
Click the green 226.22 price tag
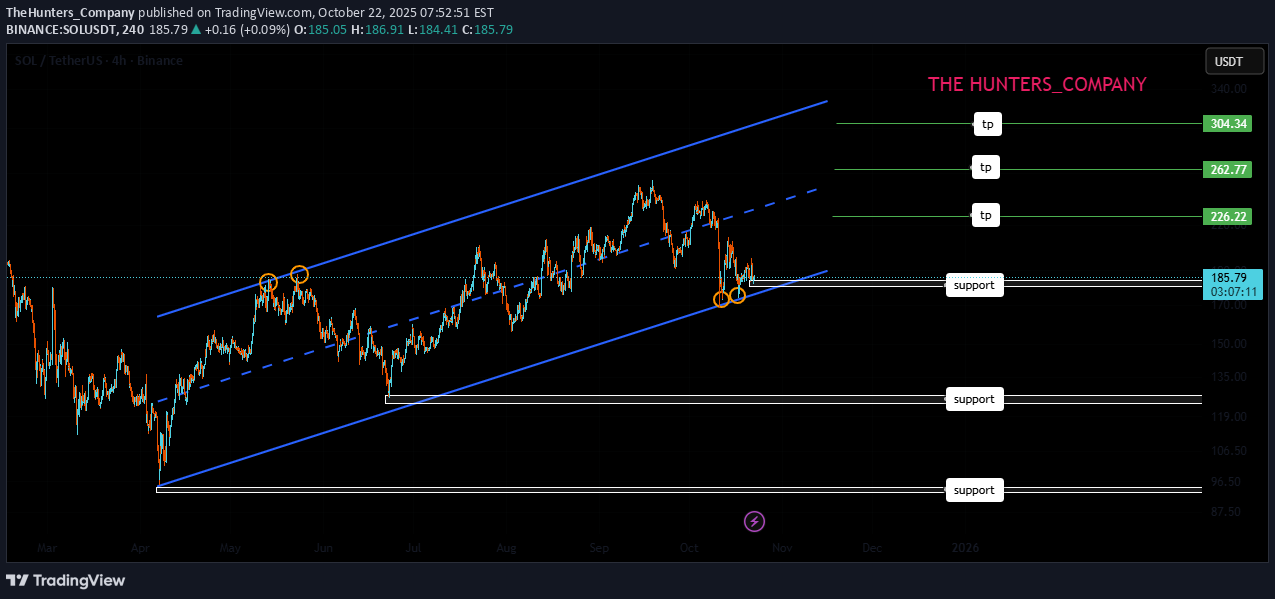coord(1227,216)
